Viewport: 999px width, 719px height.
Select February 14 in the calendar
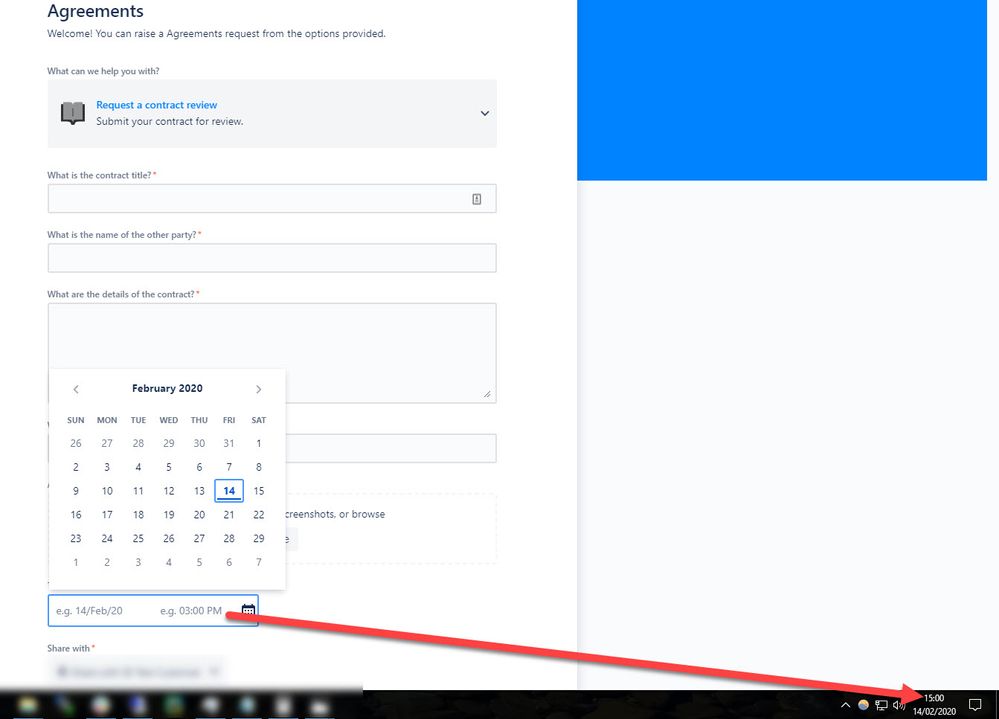(229, 491)
